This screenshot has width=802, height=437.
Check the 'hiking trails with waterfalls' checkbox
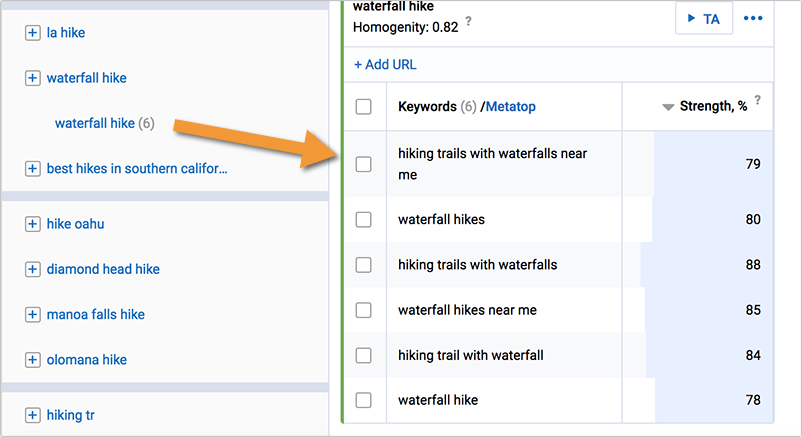tap(363, 265)
